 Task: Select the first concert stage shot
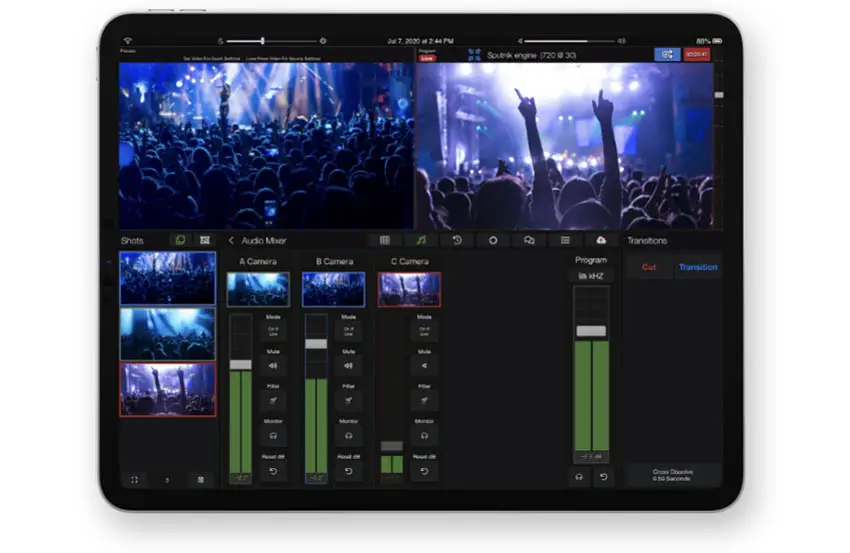click(x=168, y=278)
